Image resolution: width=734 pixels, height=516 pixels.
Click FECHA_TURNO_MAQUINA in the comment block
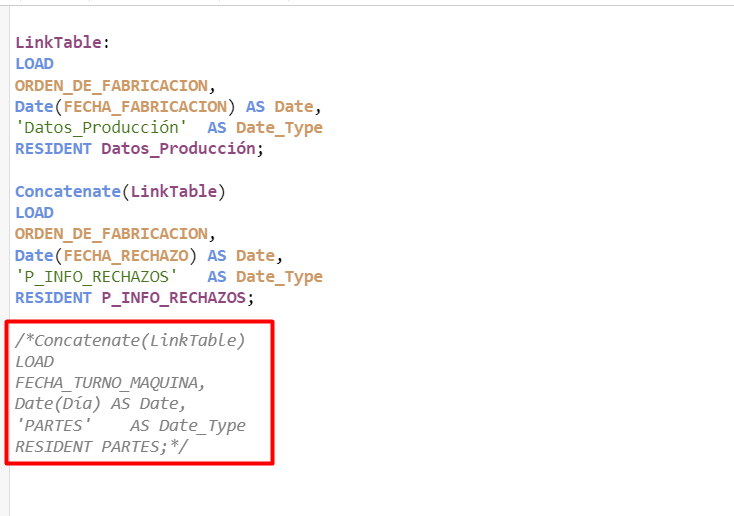point(110,382)
